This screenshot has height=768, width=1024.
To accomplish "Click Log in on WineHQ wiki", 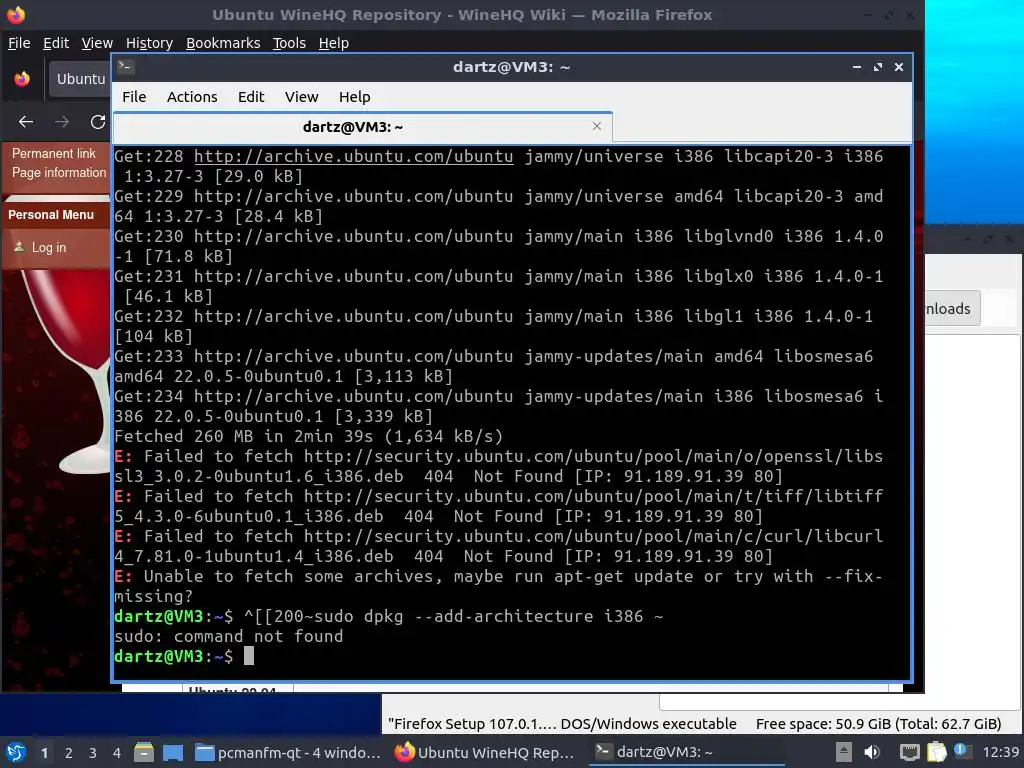I will coord(49,248).
